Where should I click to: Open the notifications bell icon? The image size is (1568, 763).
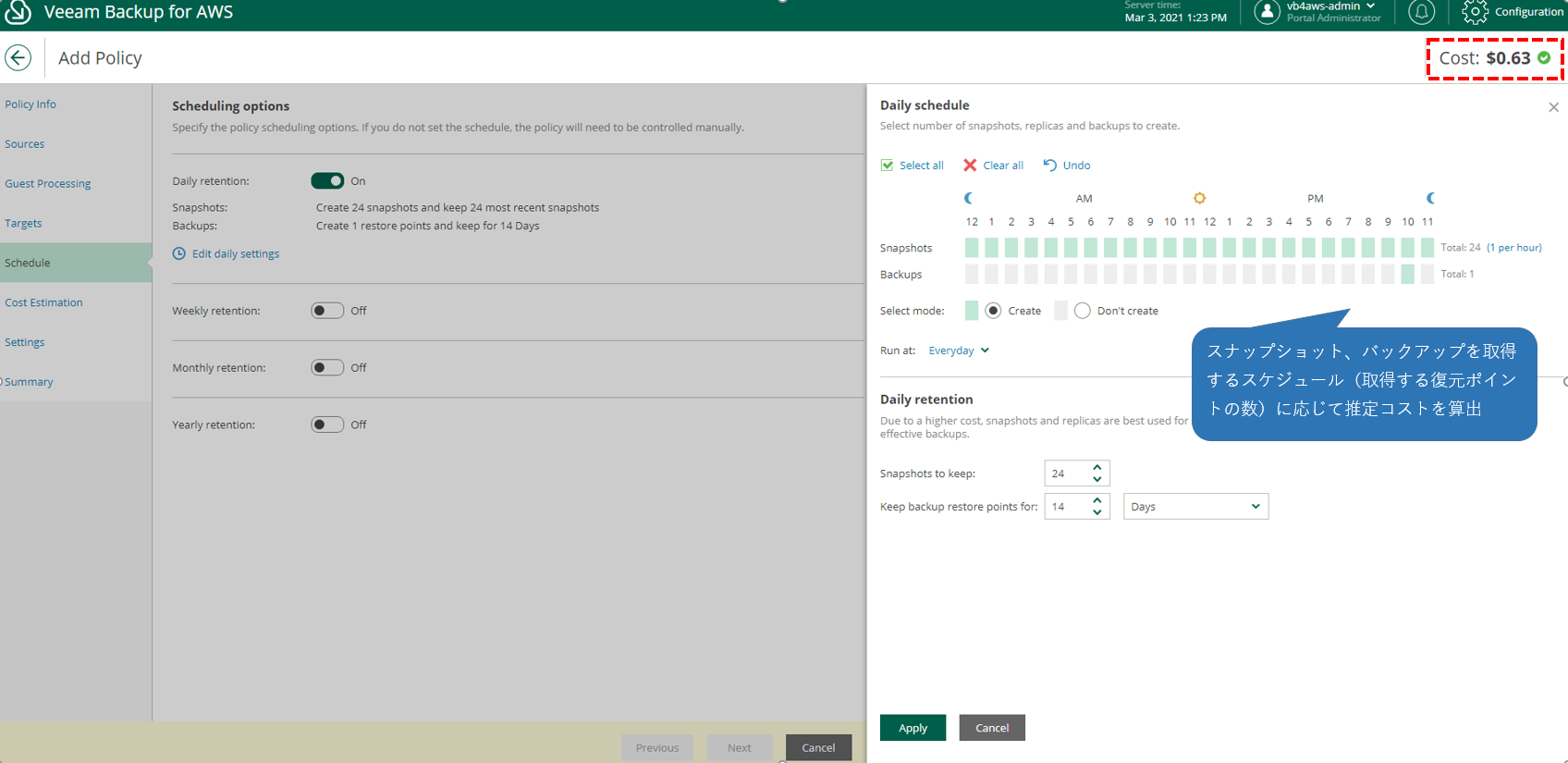click(x=1421, y=11)
